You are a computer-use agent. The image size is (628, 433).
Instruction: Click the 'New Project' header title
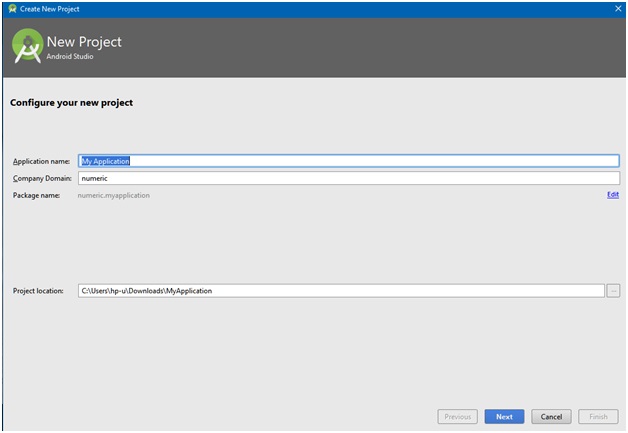85,42
